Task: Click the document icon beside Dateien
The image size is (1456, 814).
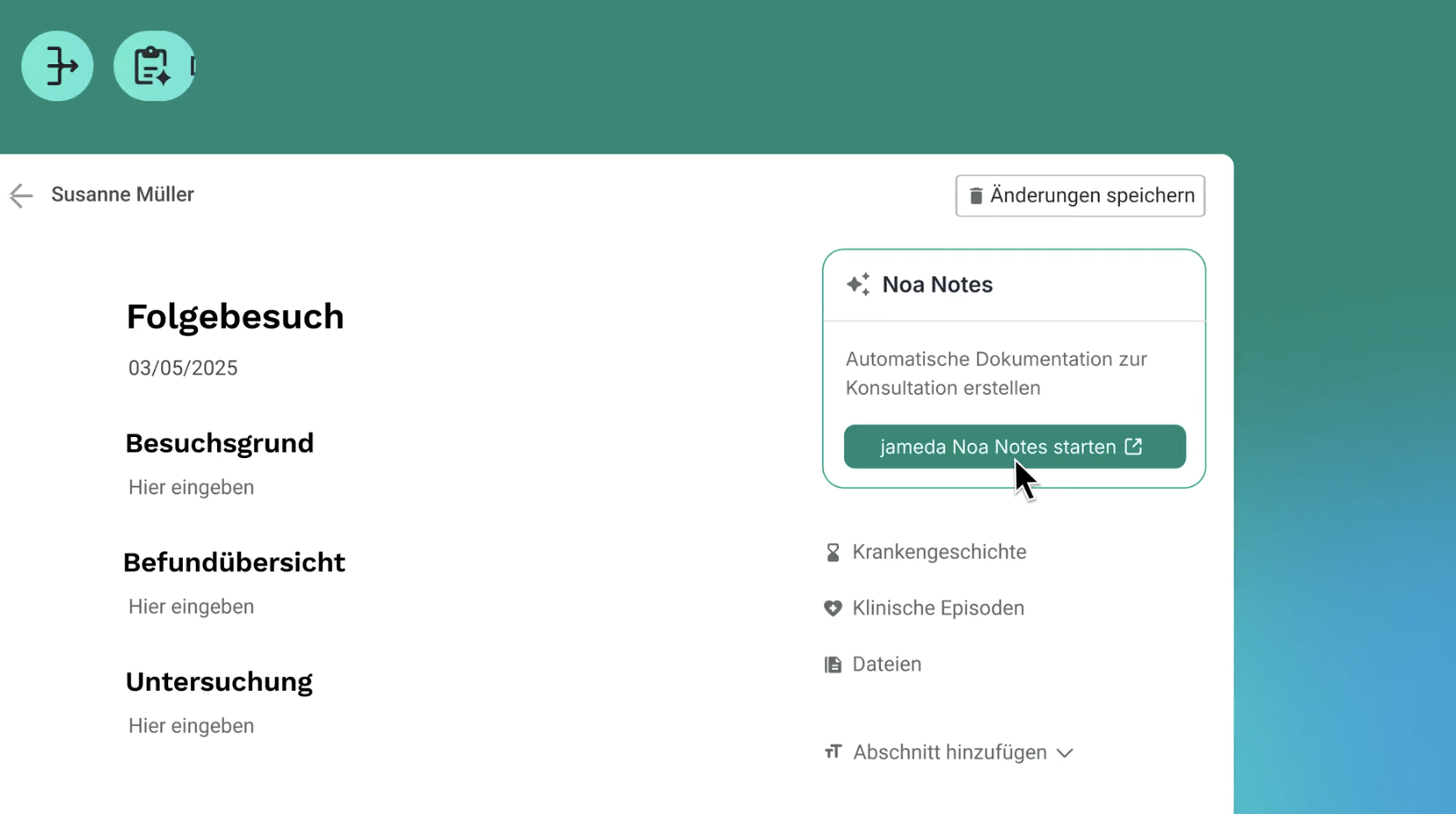Action: (833, 665)
